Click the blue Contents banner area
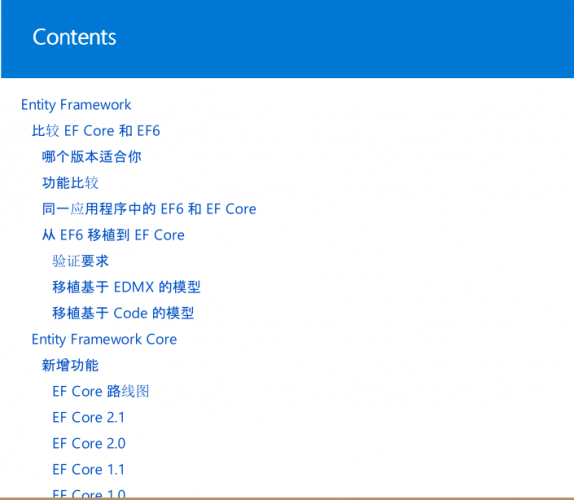574x500 pixels. pyautogui.click(x=287, y=39)
